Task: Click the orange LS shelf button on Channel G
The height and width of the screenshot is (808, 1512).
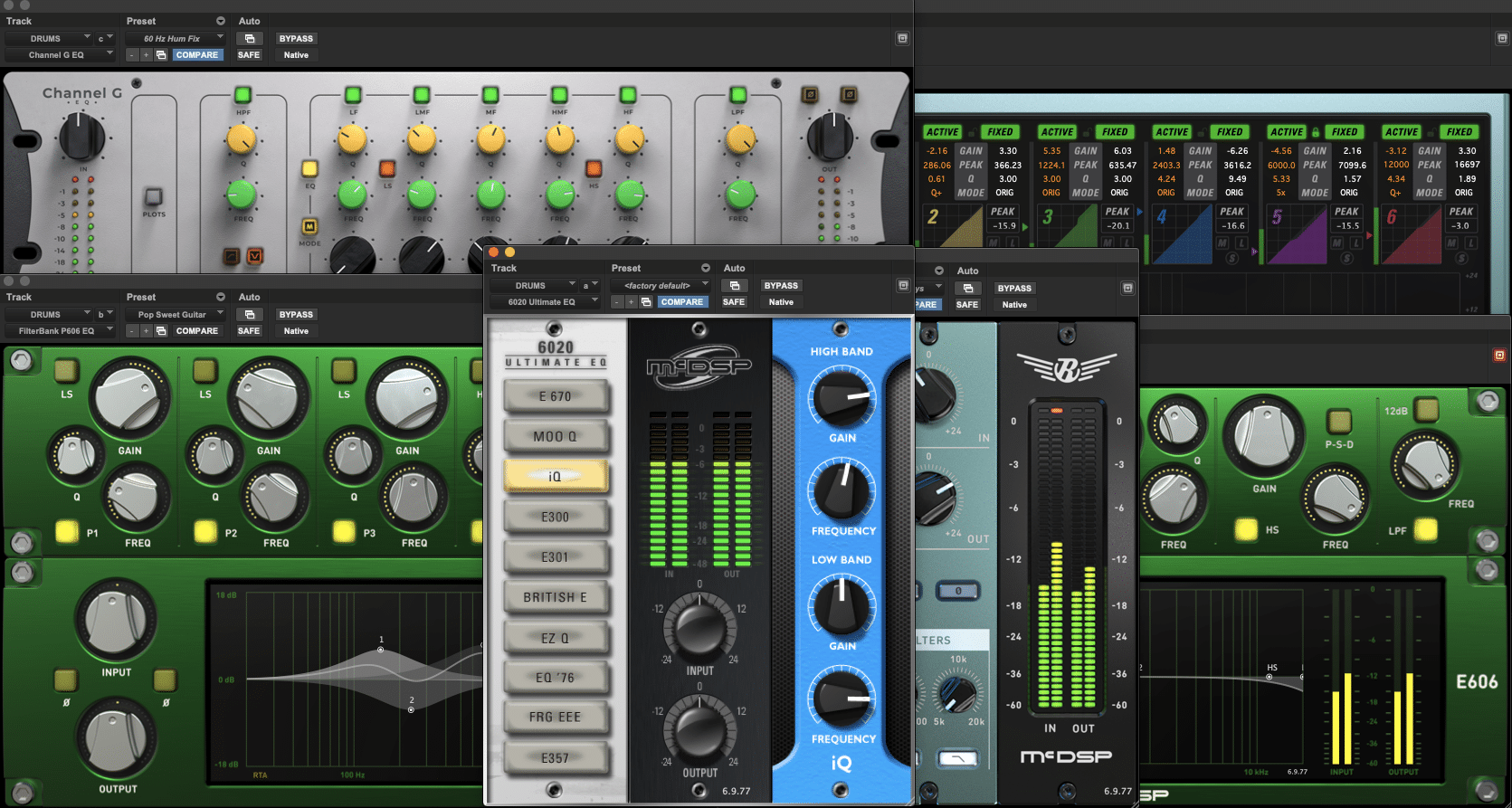Action: coord(387,168)
